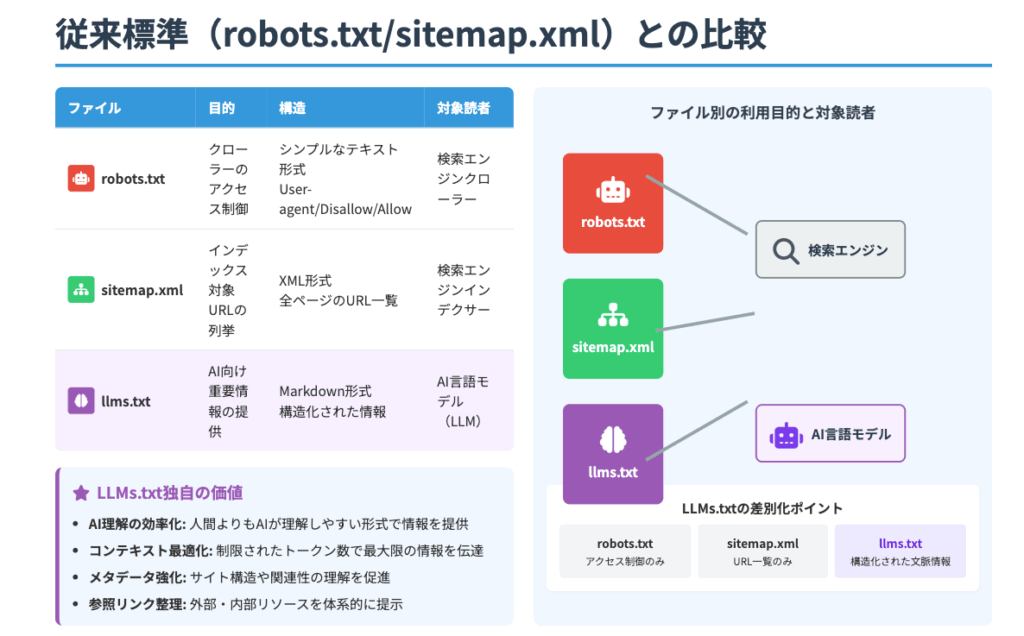Select the red robots.txt robot icon in table
Screen dimensions: 1024x636
pos(80,178)
